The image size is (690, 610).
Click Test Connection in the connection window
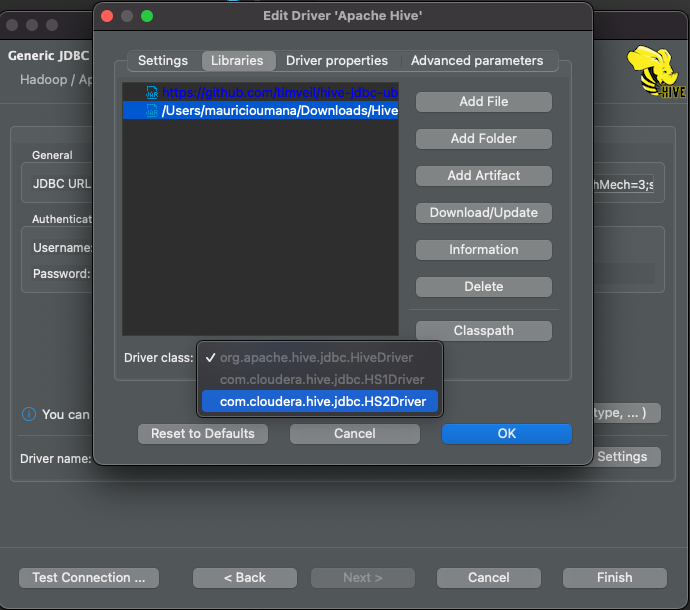pos(89,577)
